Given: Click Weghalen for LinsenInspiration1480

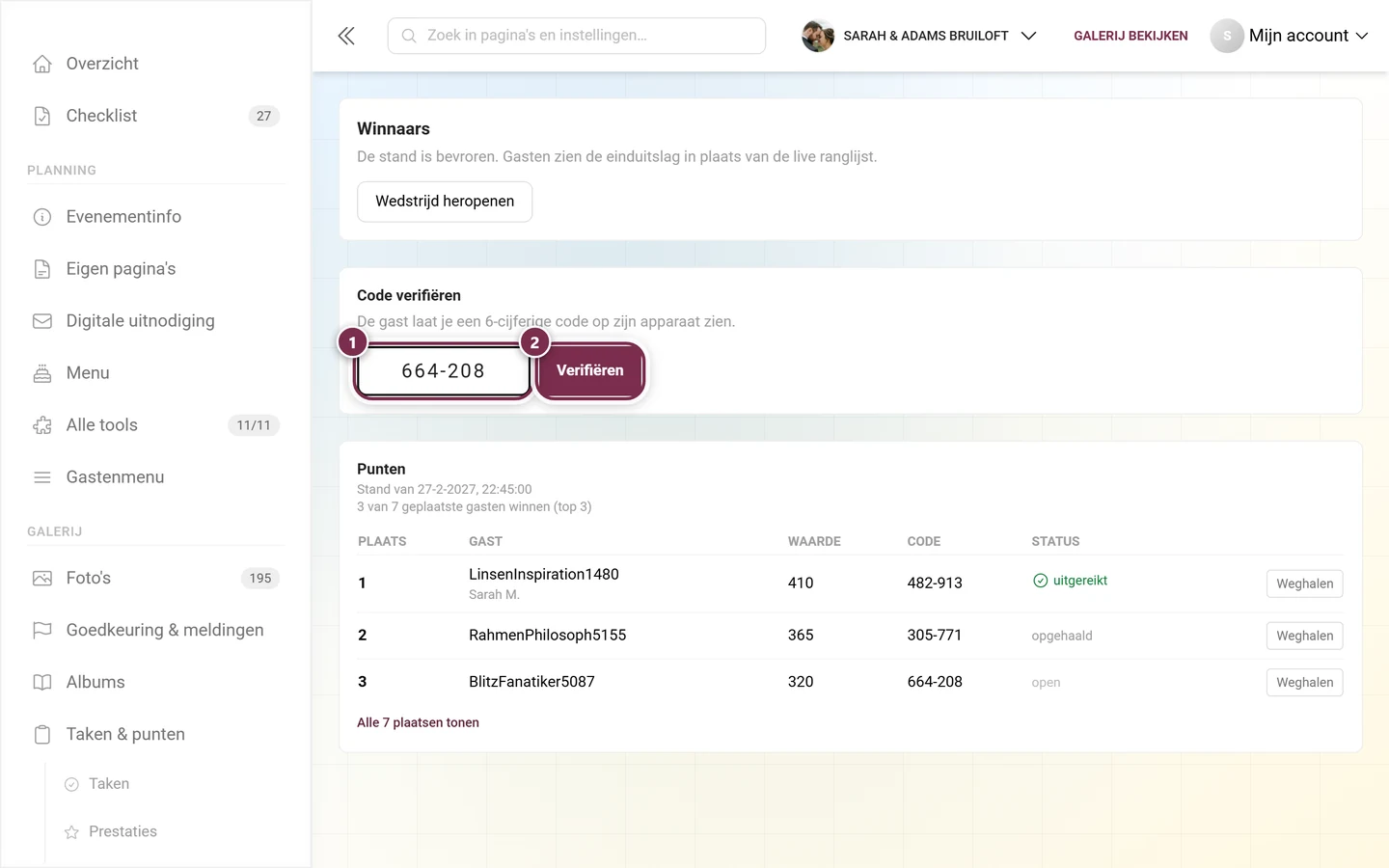Looking at the screenshot, I should [1304, 583].
